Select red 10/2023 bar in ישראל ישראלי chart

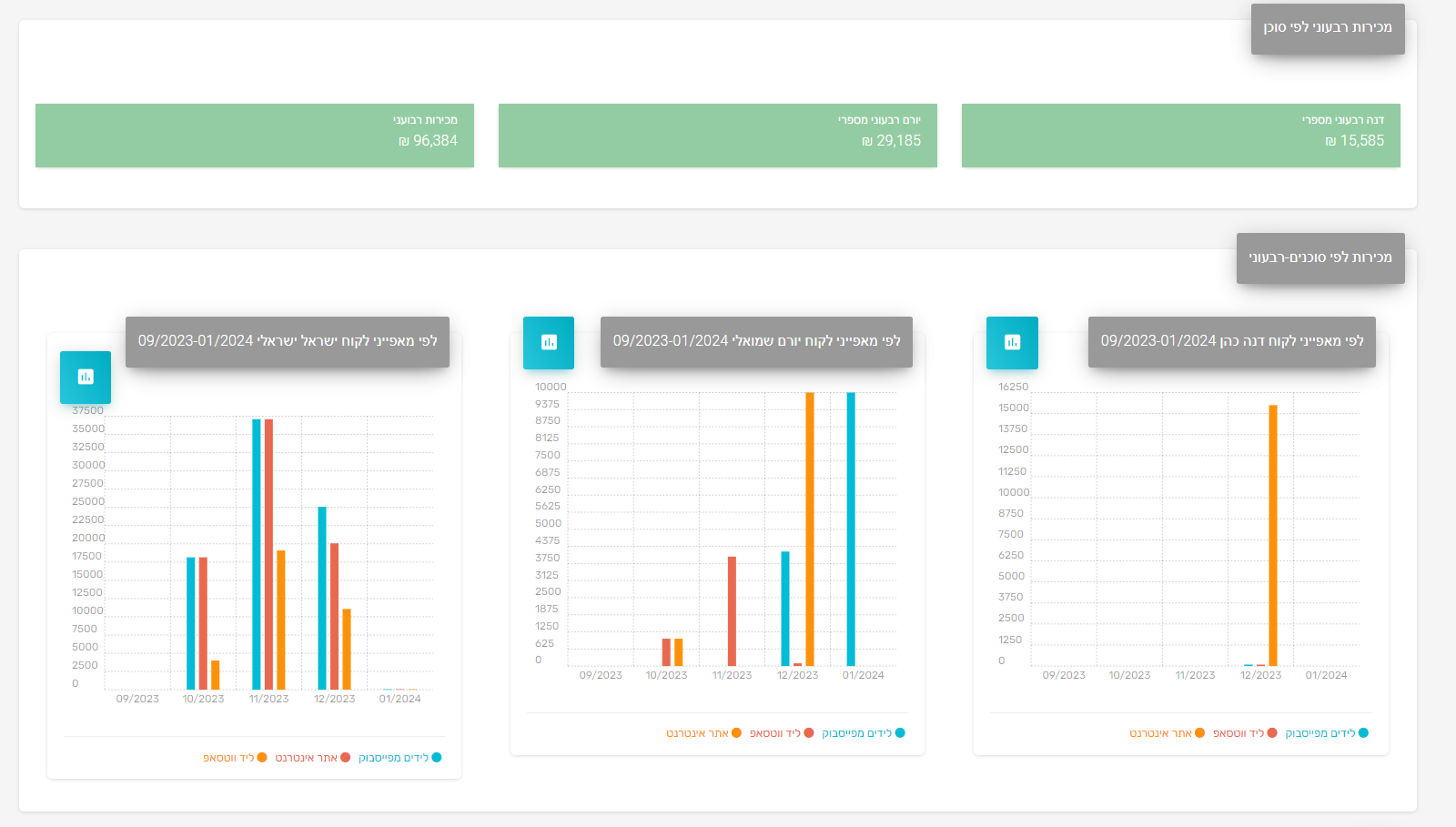[203, 623]
